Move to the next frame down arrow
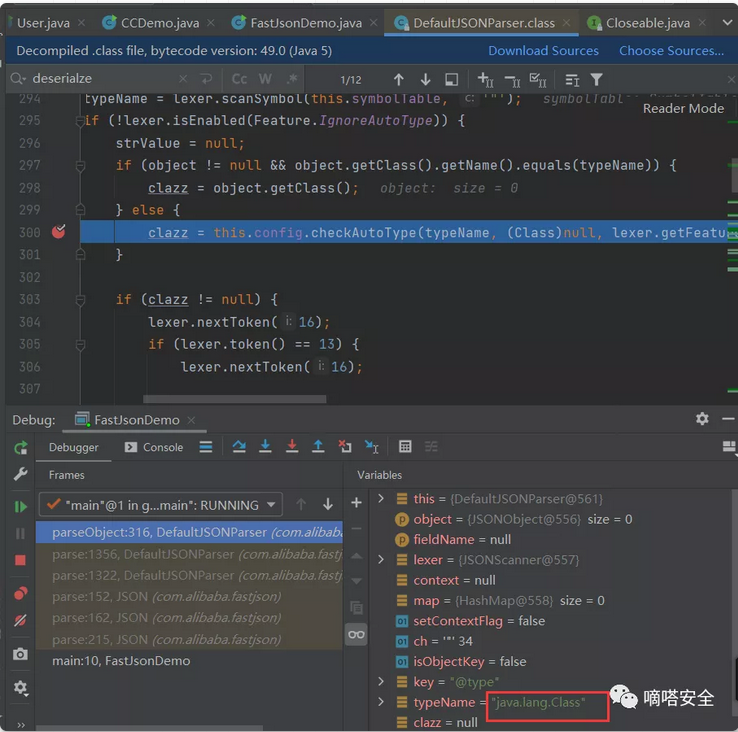The height and width of the screenshot is (732, 738). point(328,505)
